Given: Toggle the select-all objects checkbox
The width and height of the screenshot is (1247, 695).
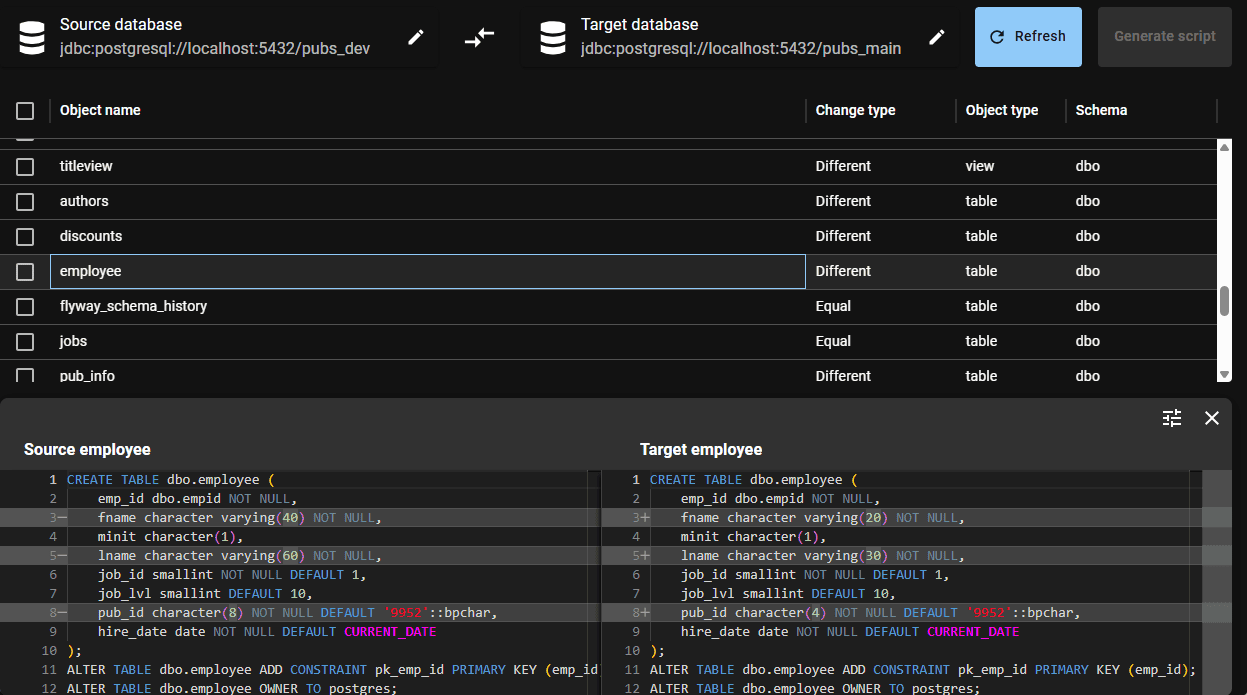Looking at the screenshot, I should tap(25, 111).
